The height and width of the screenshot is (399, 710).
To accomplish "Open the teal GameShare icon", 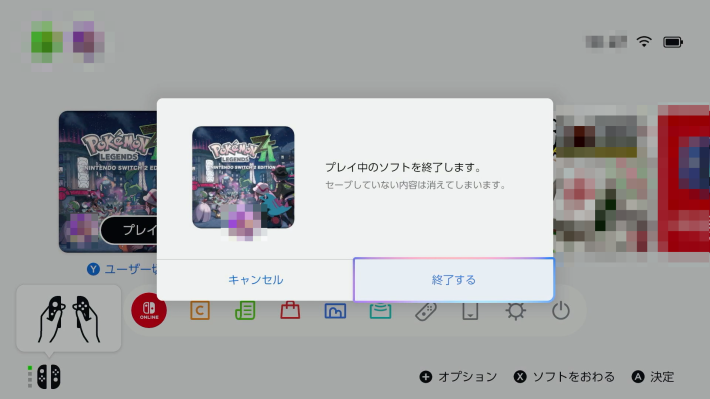I will [x=380, y=311].
